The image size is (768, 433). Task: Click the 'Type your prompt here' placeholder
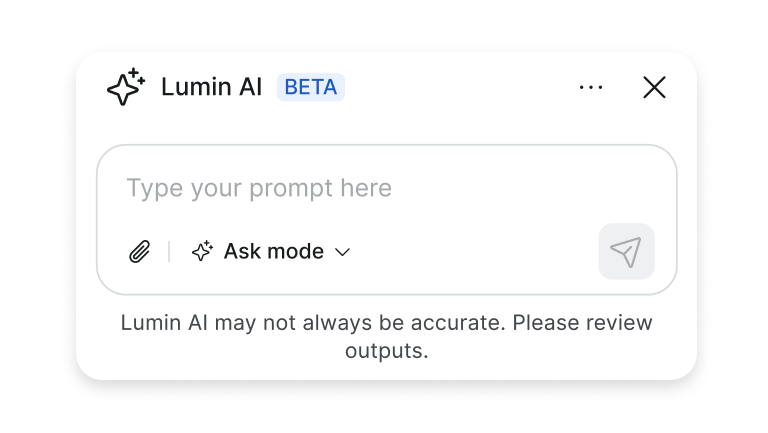pyautogui.click(x=258, y=189)
